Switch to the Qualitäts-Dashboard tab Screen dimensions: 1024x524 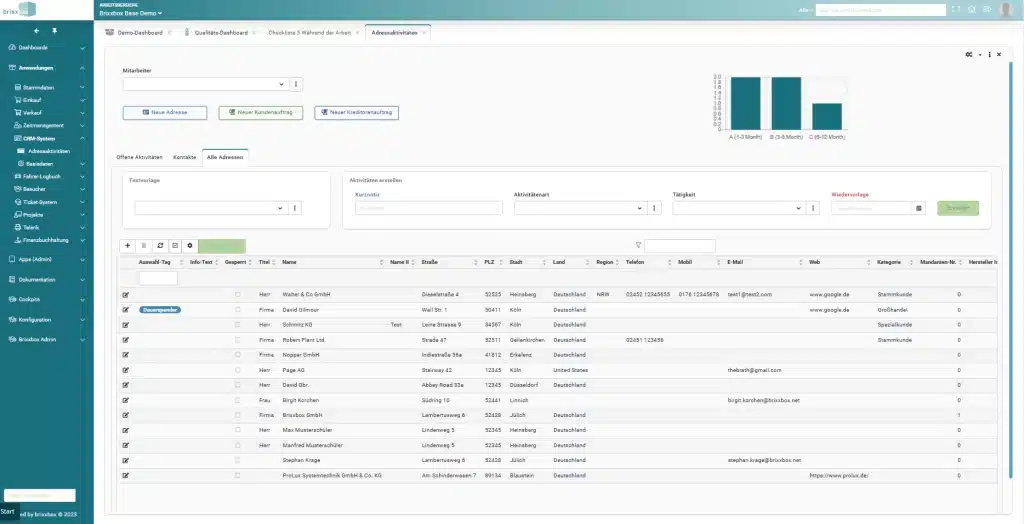tap(221, 33)
